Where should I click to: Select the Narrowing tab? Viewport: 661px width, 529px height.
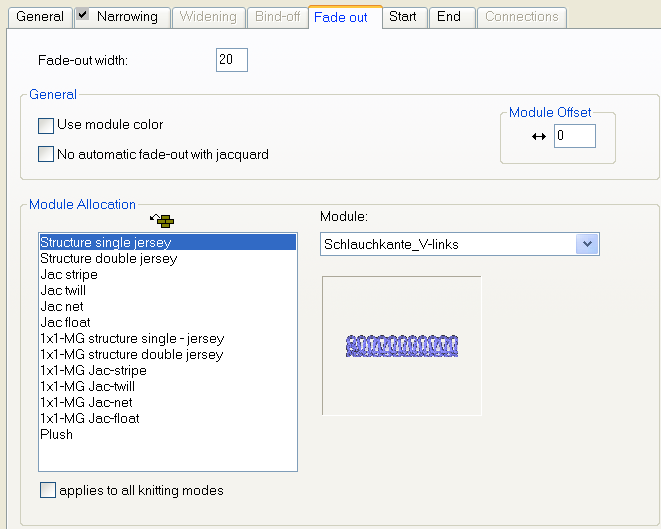pos(126,17)
